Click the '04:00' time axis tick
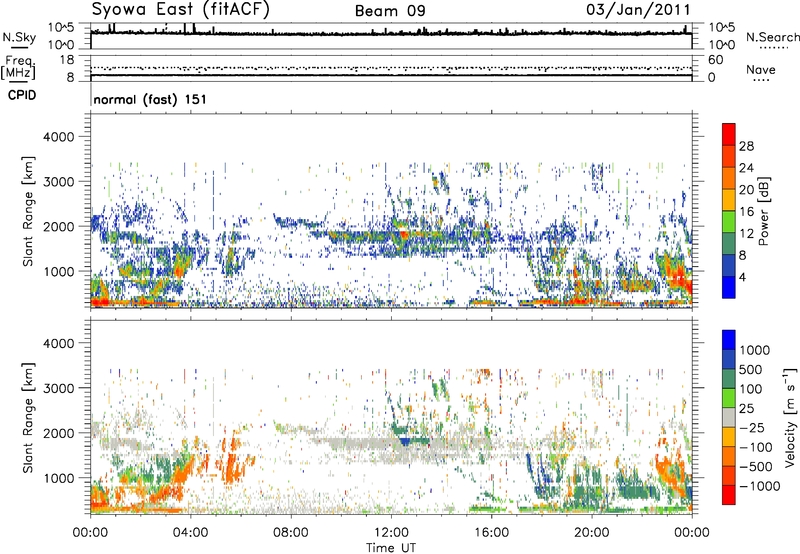Image resolution: width=800 pixels, height=554 pixels. [190, 533]
